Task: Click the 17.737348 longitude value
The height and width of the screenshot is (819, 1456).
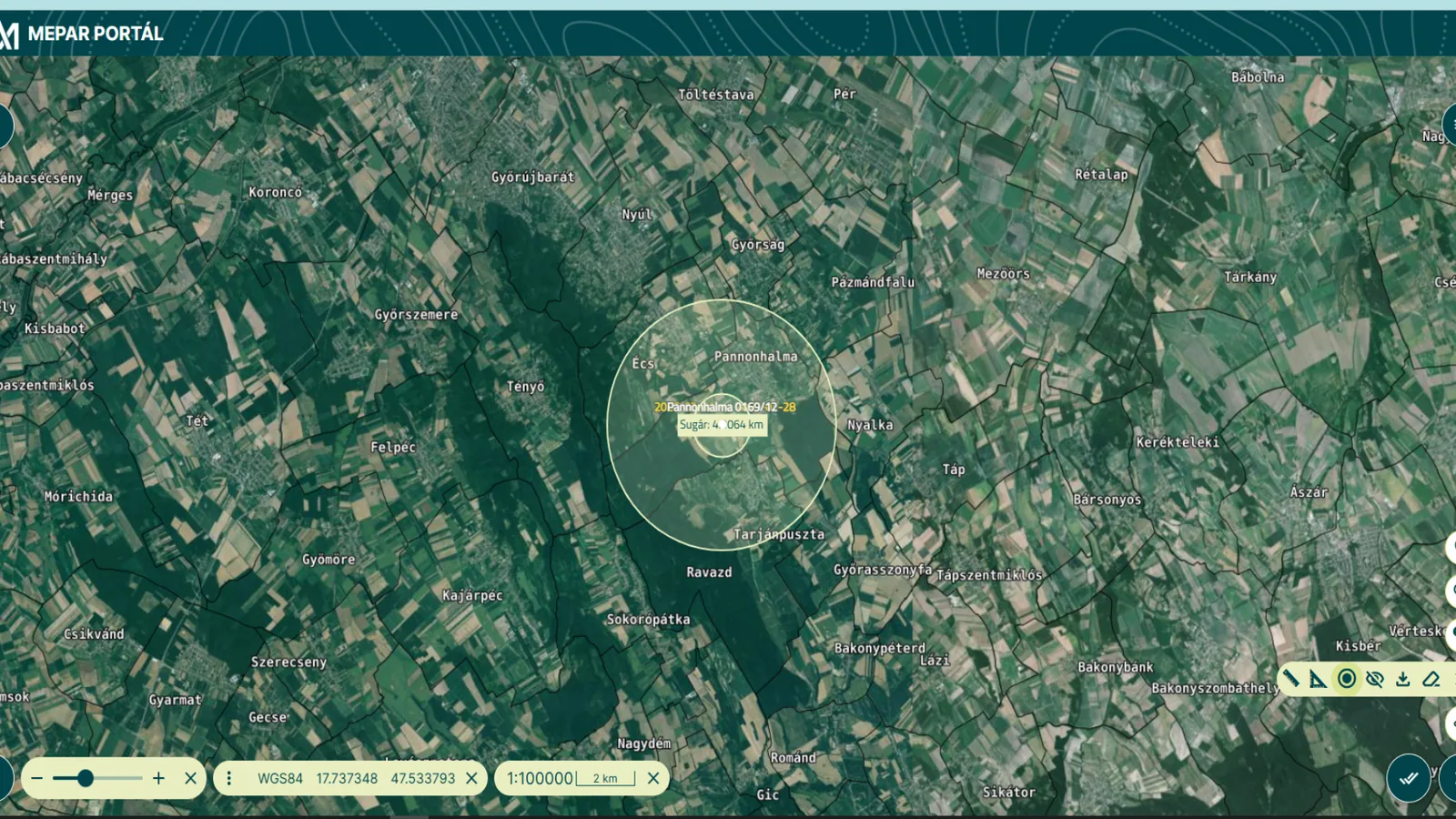Action: tap(347, 779)
